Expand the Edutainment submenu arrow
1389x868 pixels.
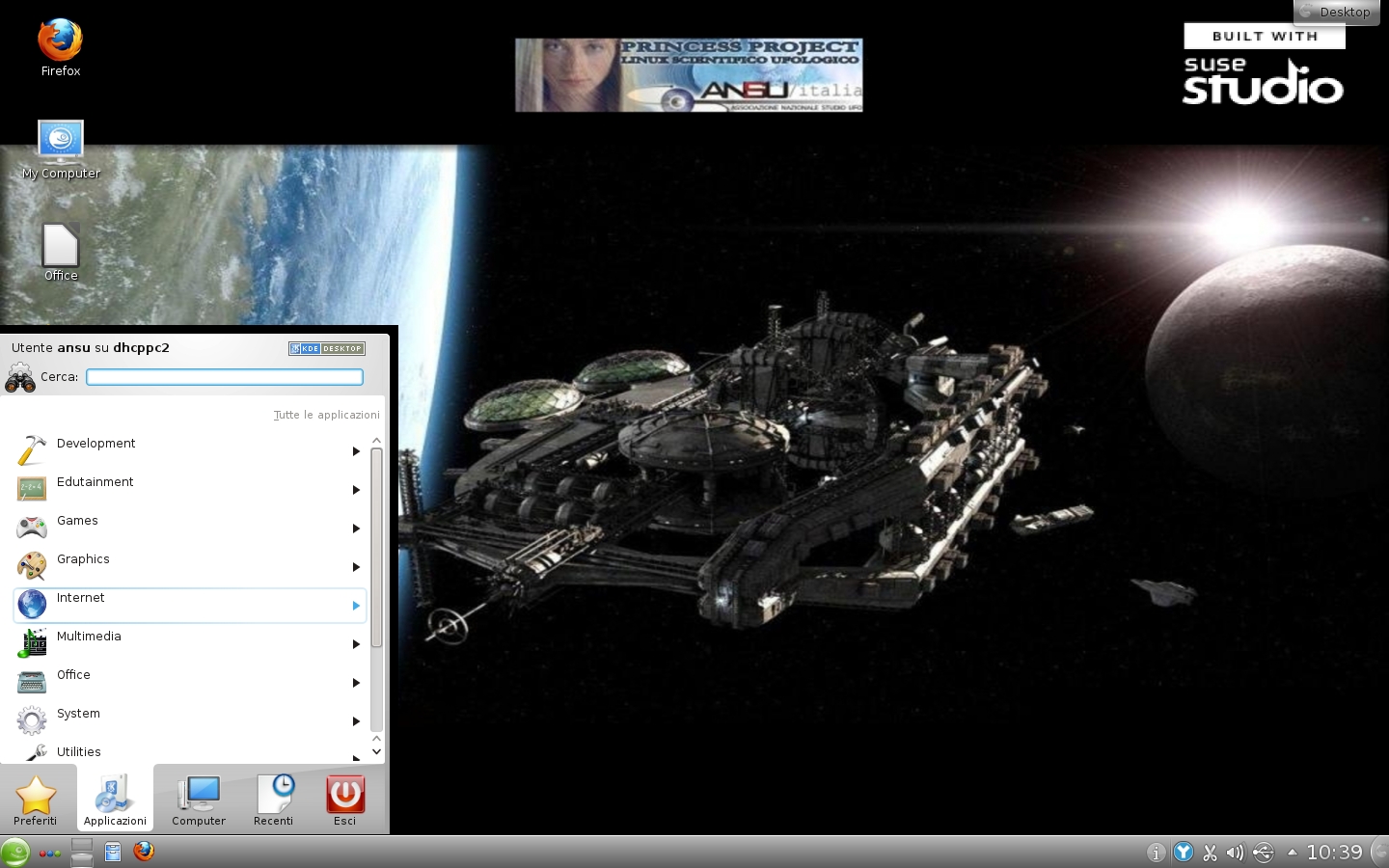pyautogui.click(x=356, y=490)
